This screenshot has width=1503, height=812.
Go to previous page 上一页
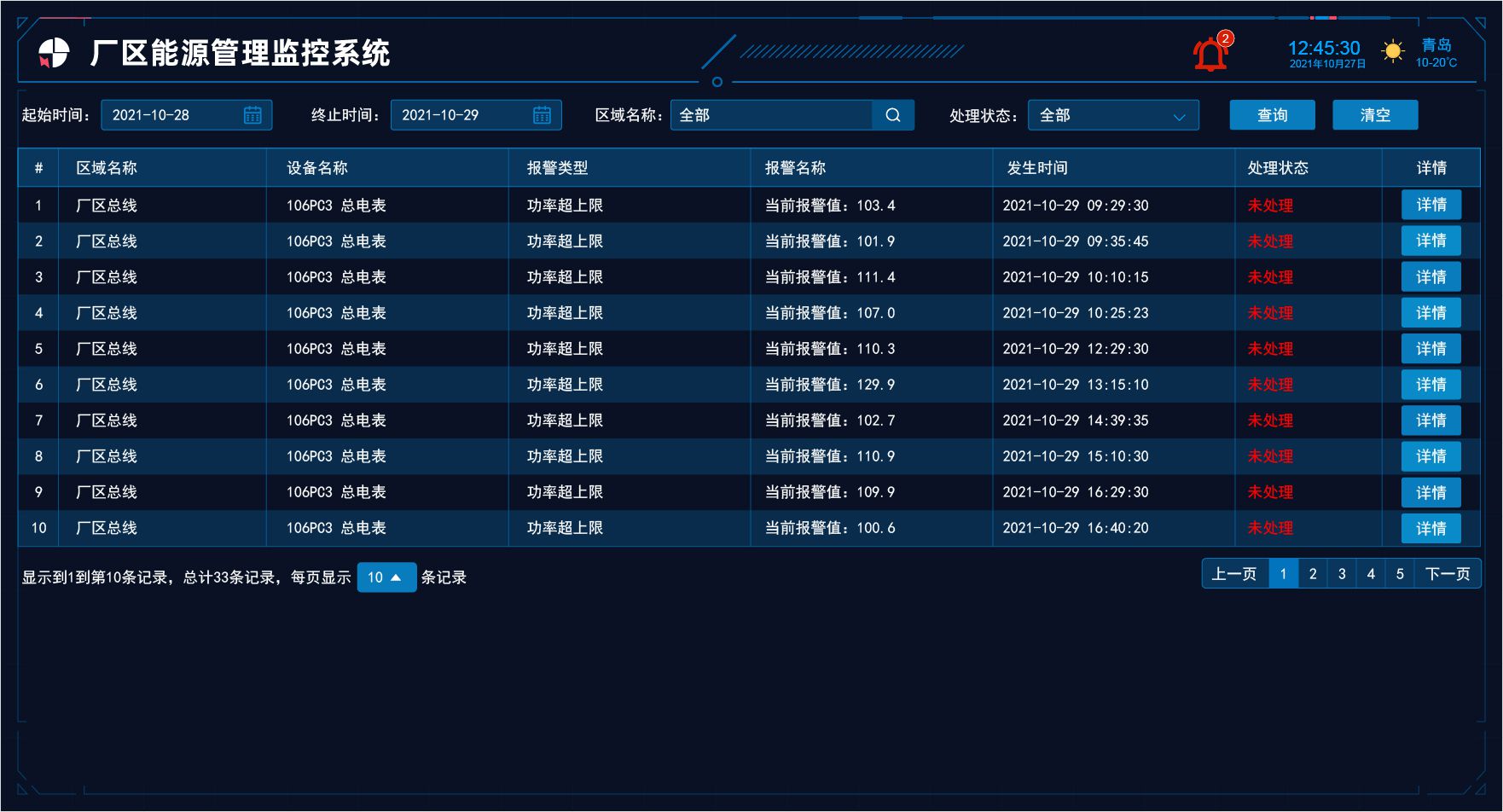pyautogui.click(x=1235, y=574)
